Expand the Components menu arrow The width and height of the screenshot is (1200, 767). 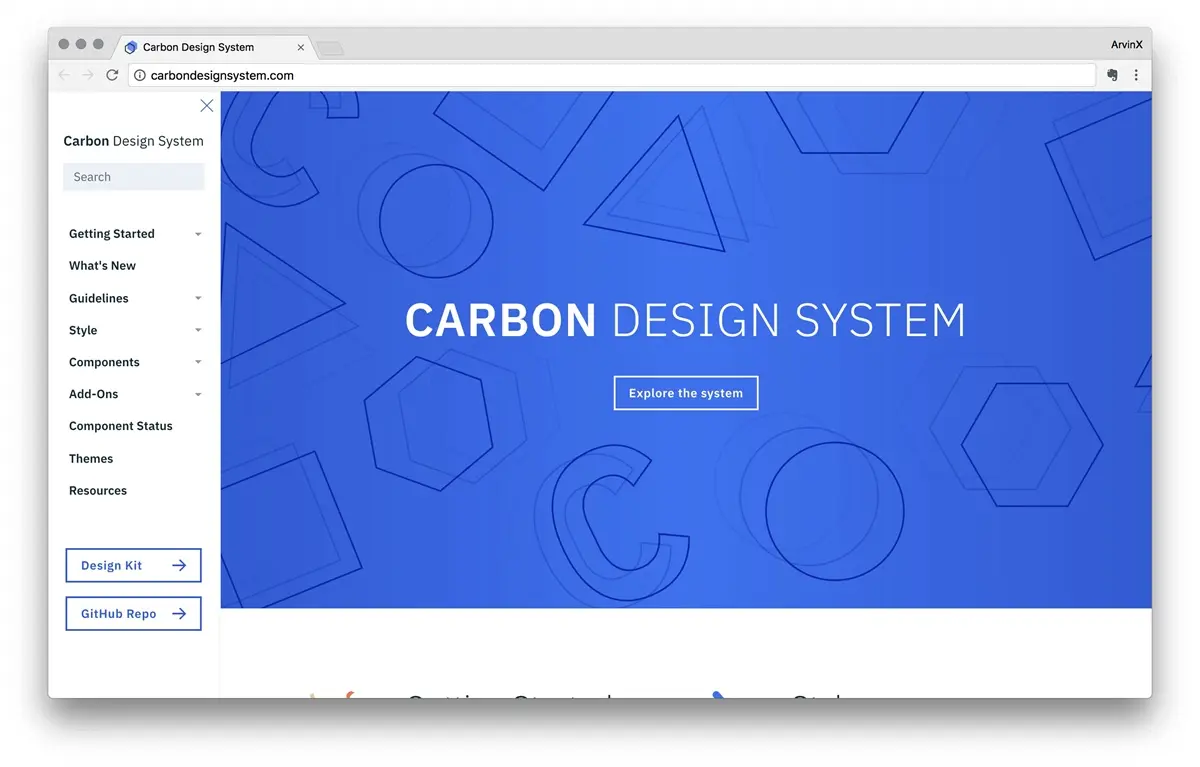[x=198, y=362]
